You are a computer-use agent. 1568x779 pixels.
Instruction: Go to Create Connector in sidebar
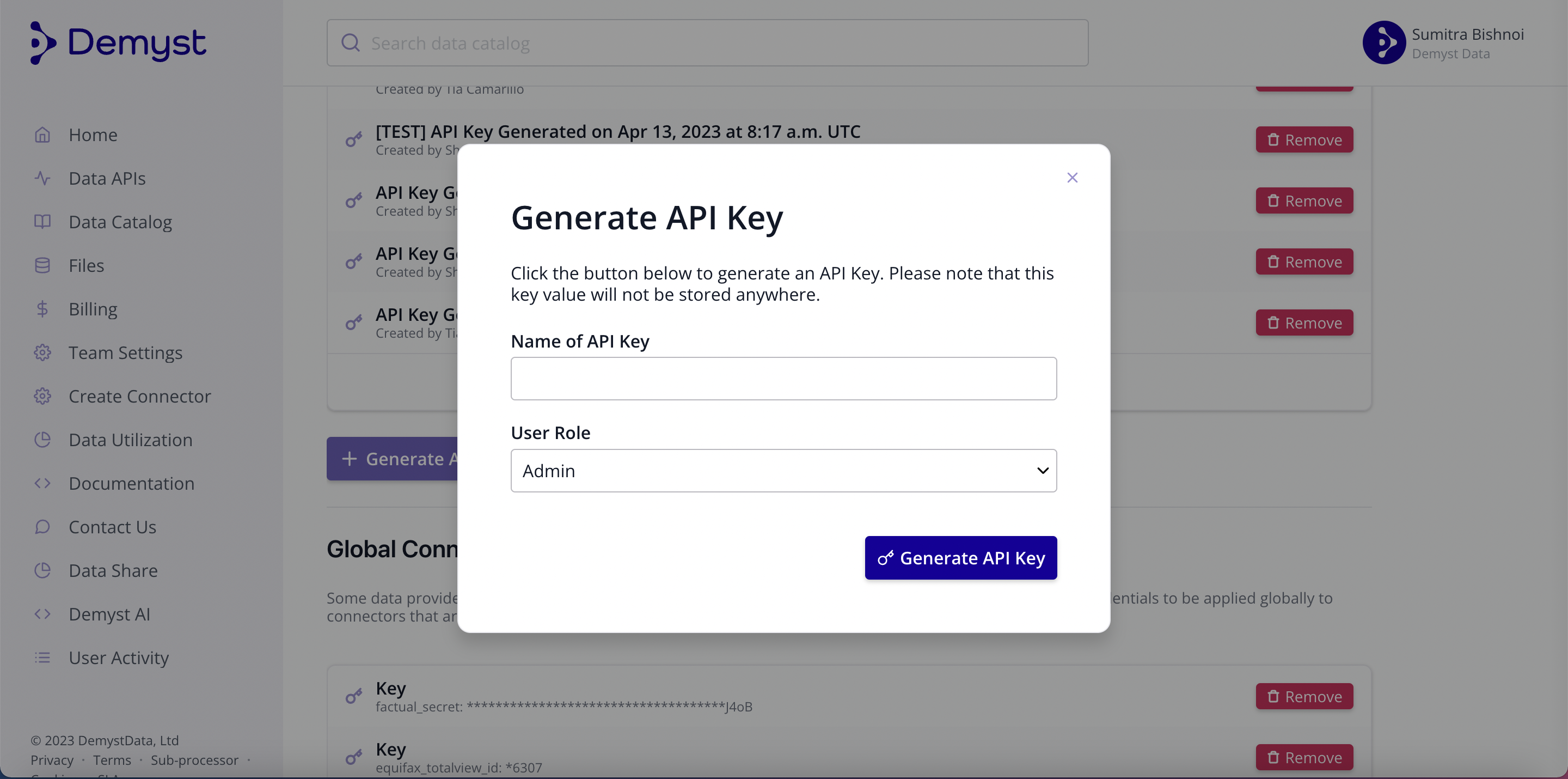tap(139, 397)
